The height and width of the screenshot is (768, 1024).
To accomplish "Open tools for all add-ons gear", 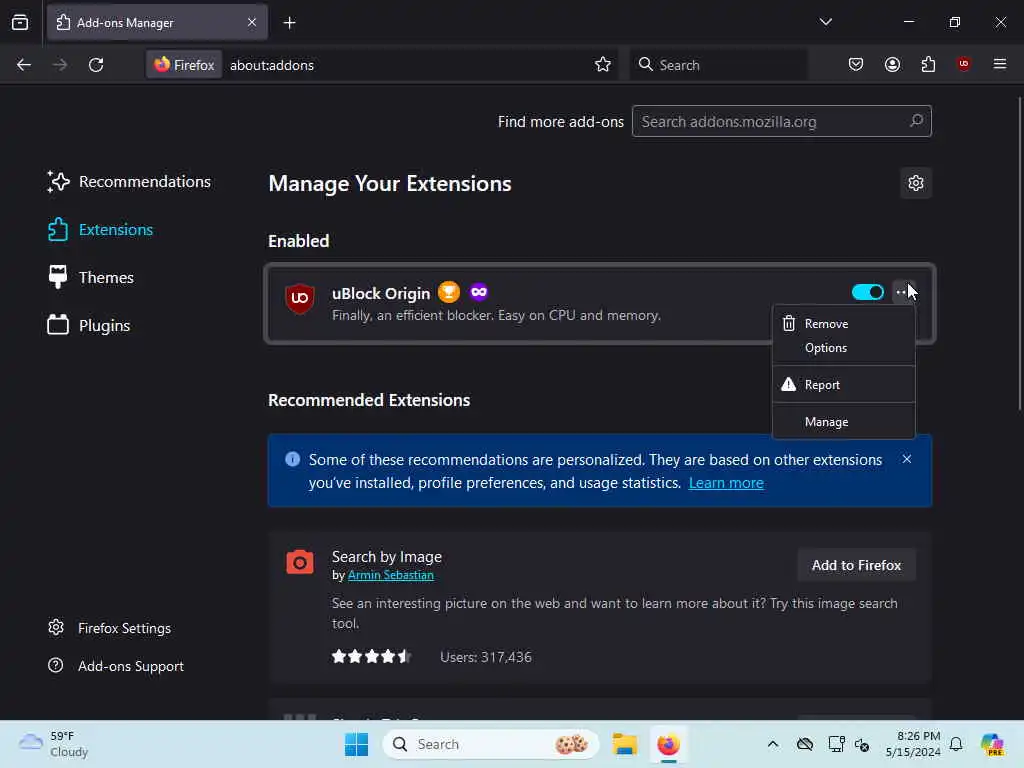I will click(x=916, y=184).
